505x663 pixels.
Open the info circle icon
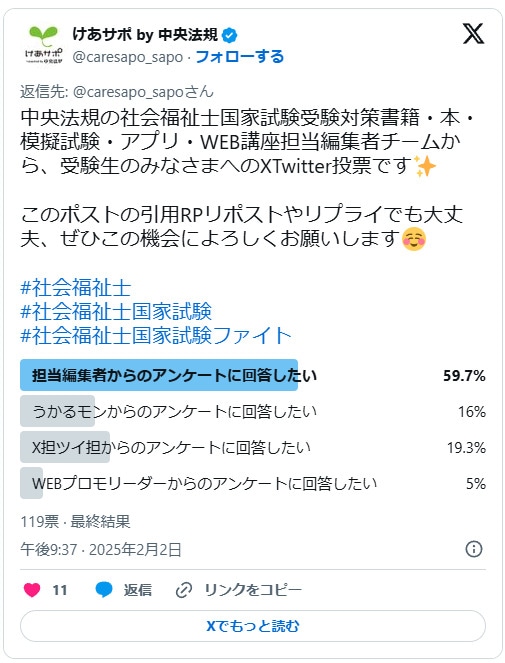coord(474,549)
